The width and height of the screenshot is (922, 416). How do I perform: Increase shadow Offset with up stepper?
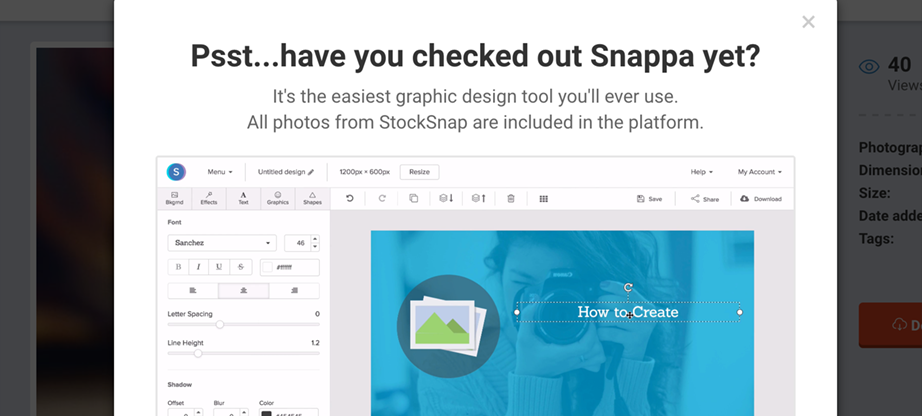pyautogui.click(x=198, y=412)
